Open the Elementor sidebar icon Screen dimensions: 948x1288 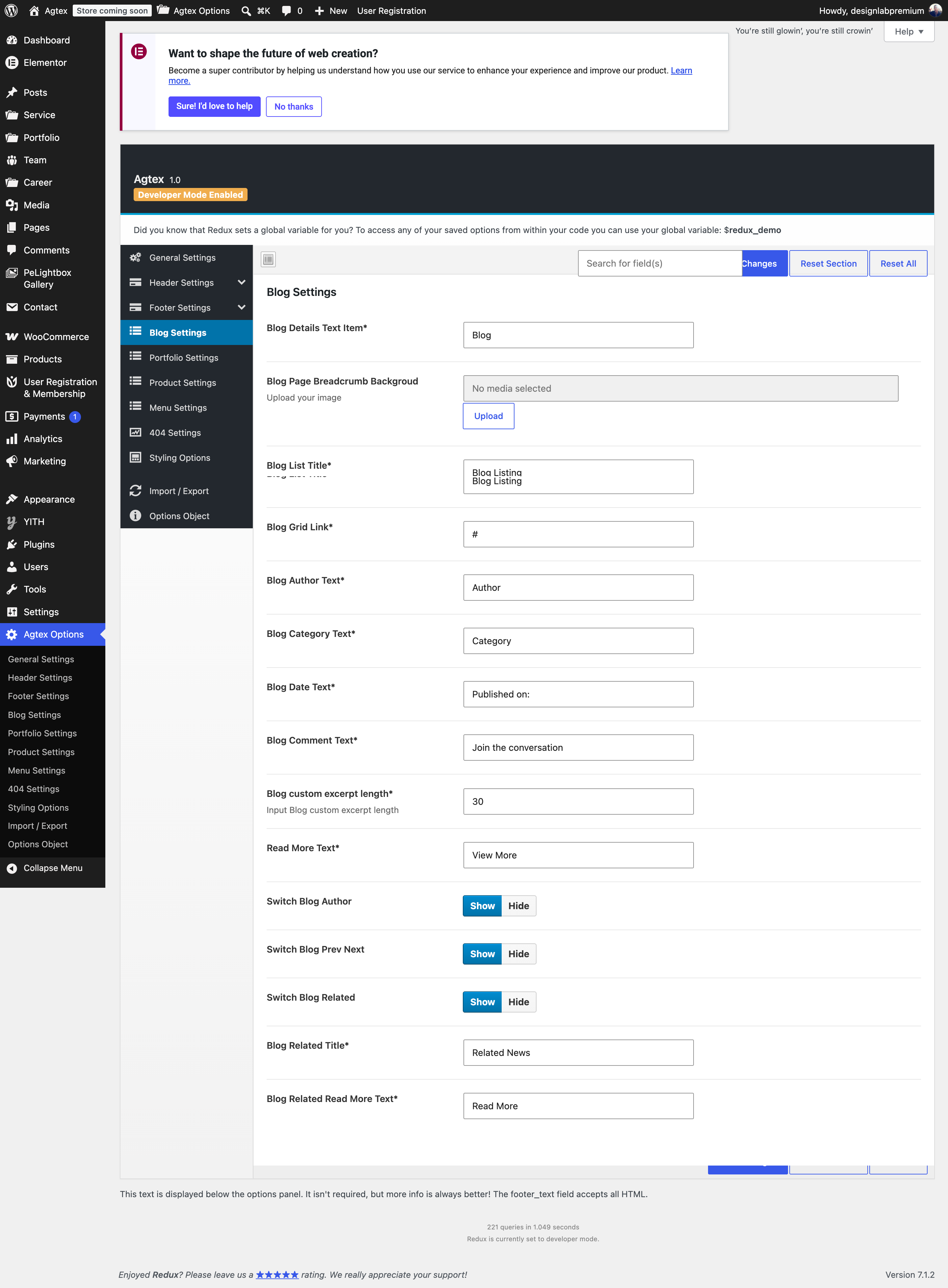[12, 63]
